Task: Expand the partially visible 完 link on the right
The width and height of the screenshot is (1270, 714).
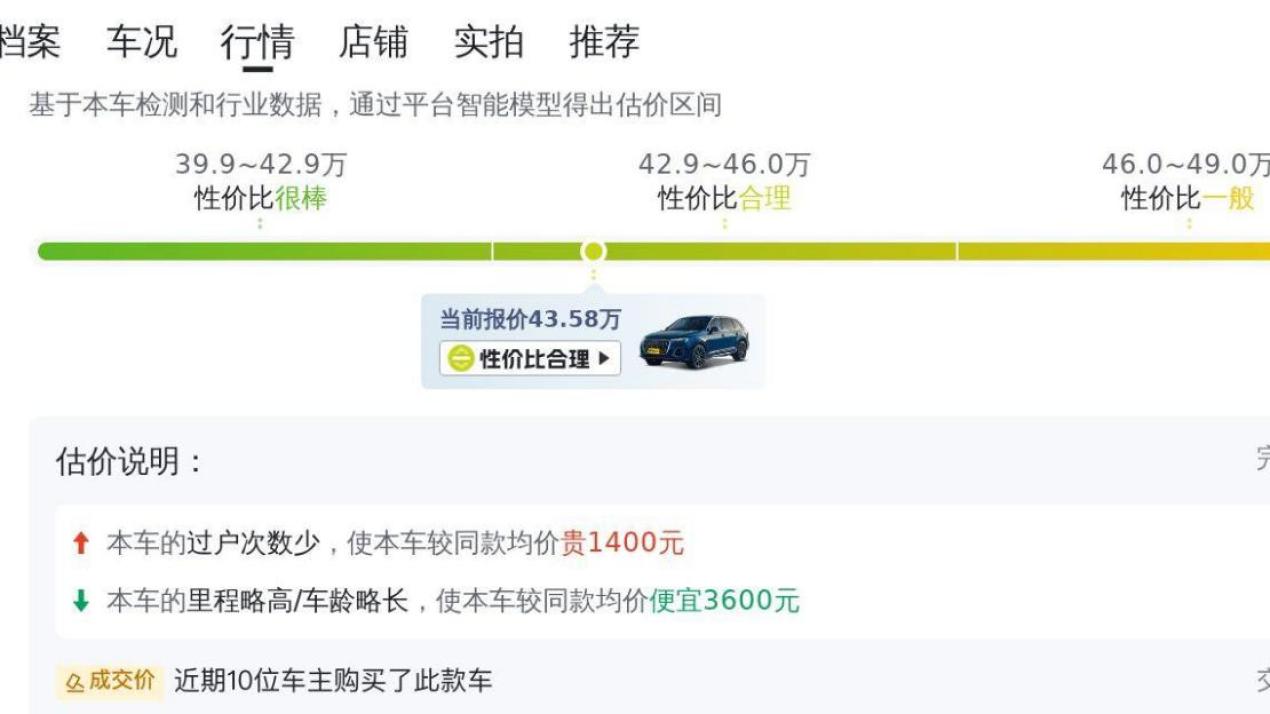Action: [x=1262, y=454]
